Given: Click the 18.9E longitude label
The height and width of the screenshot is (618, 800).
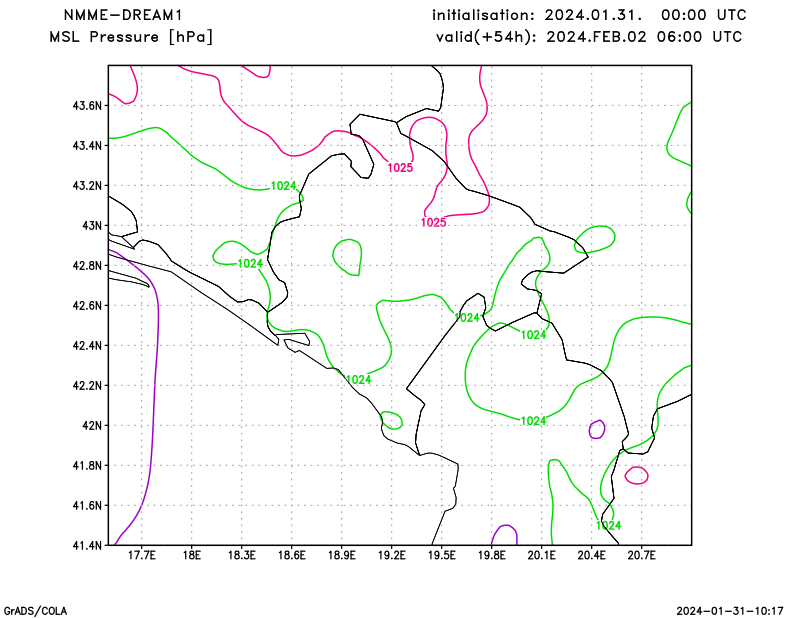Looking at the screenshot, I should point(341,555).
